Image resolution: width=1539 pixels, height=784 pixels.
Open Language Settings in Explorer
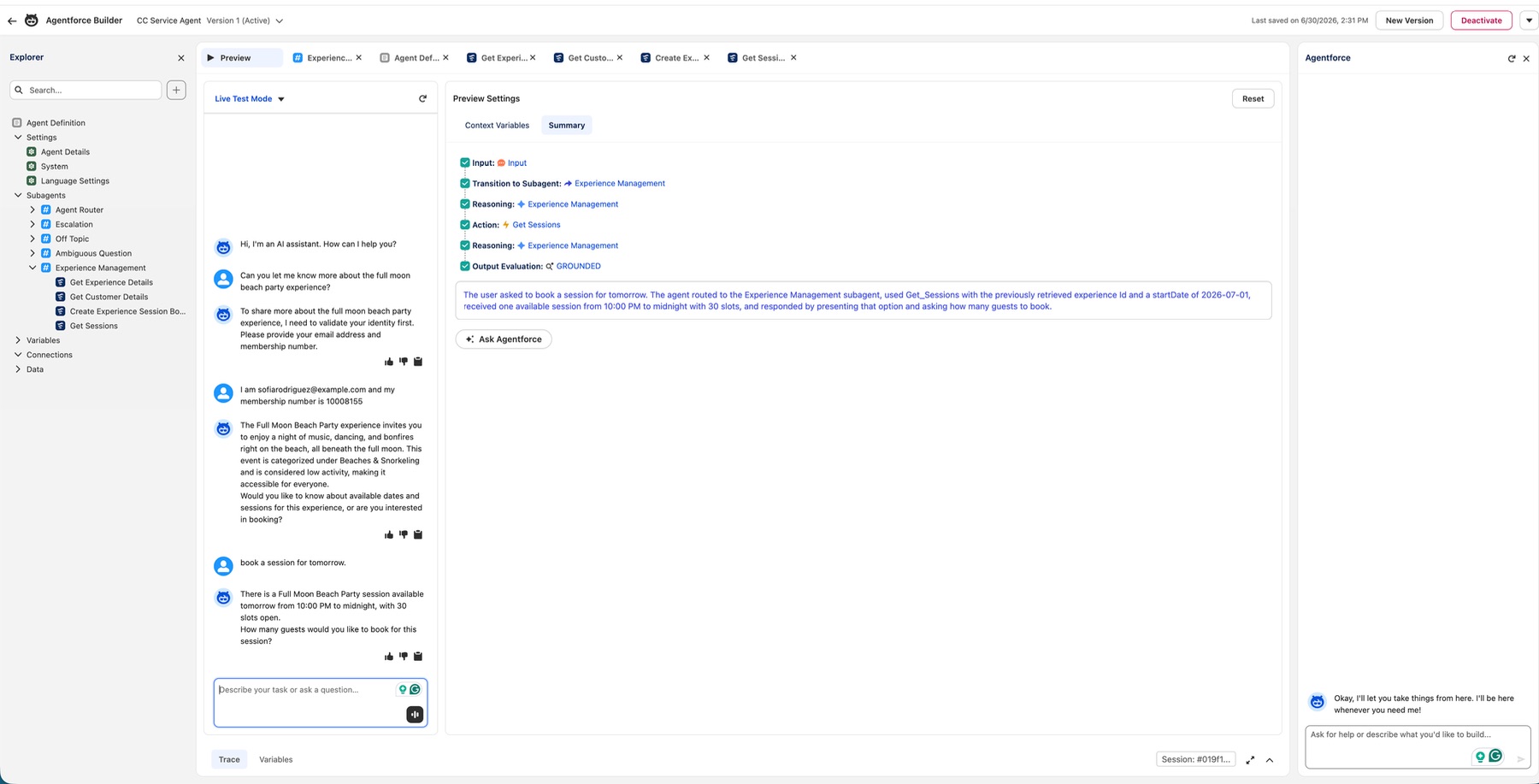74,181
